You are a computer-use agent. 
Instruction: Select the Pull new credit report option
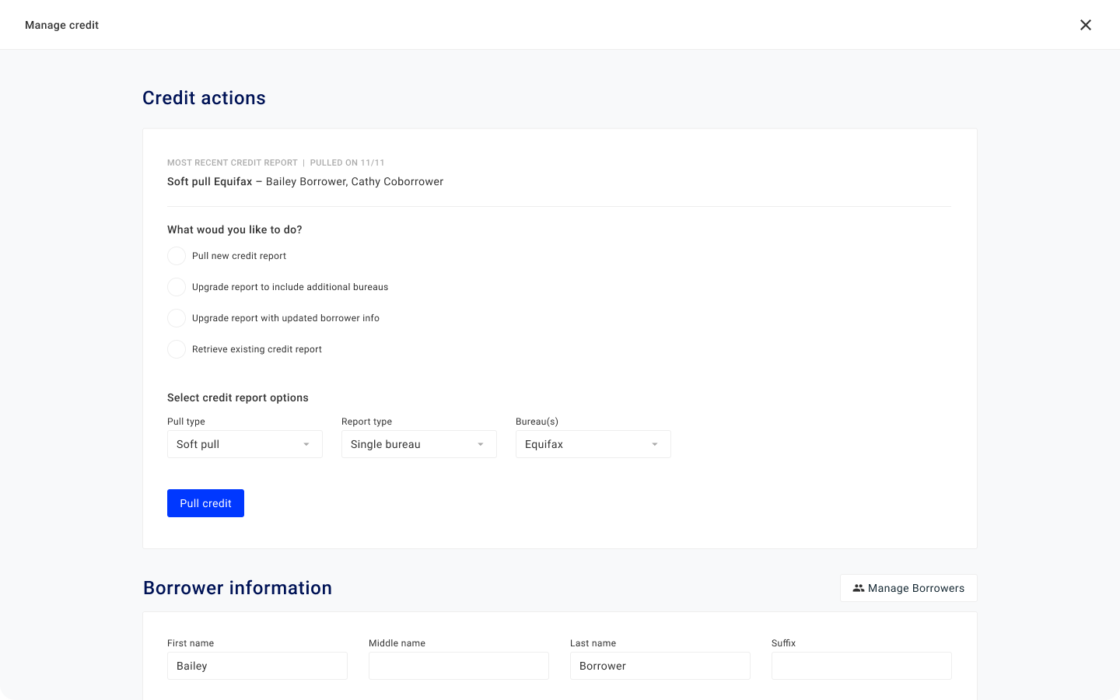coord(176,256)
